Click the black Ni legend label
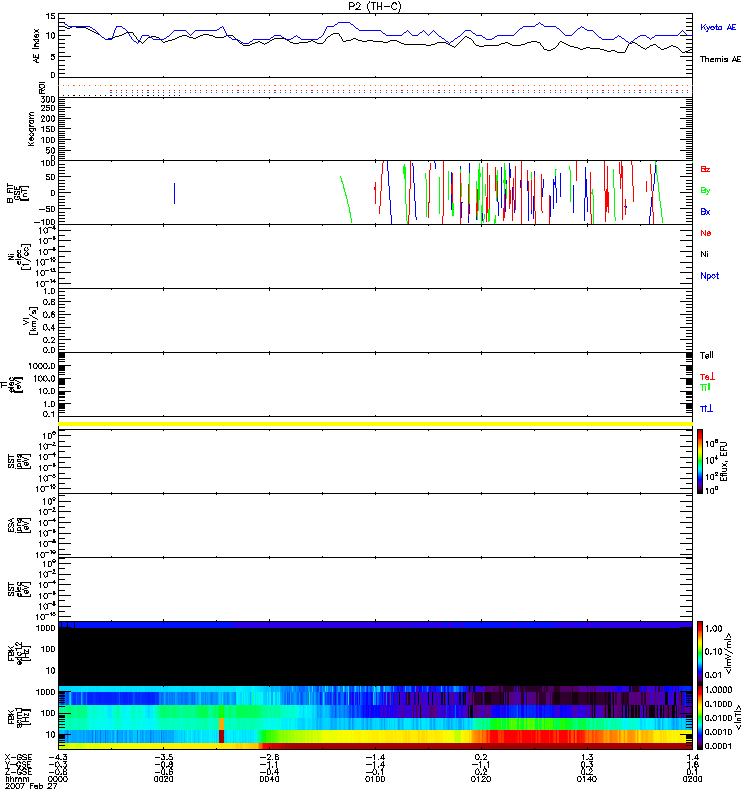Screen dimensions: 750x800 tap(704, 254)
